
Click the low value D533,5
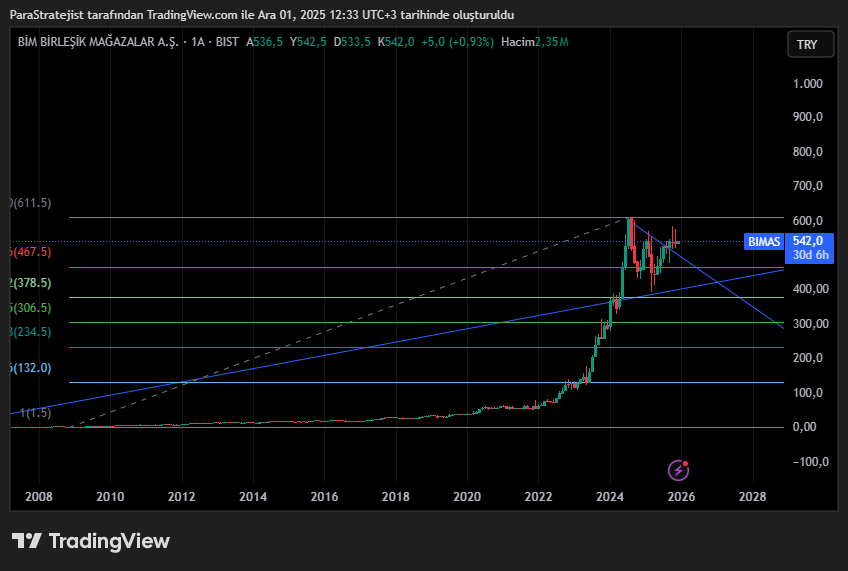tap(352, 42)
